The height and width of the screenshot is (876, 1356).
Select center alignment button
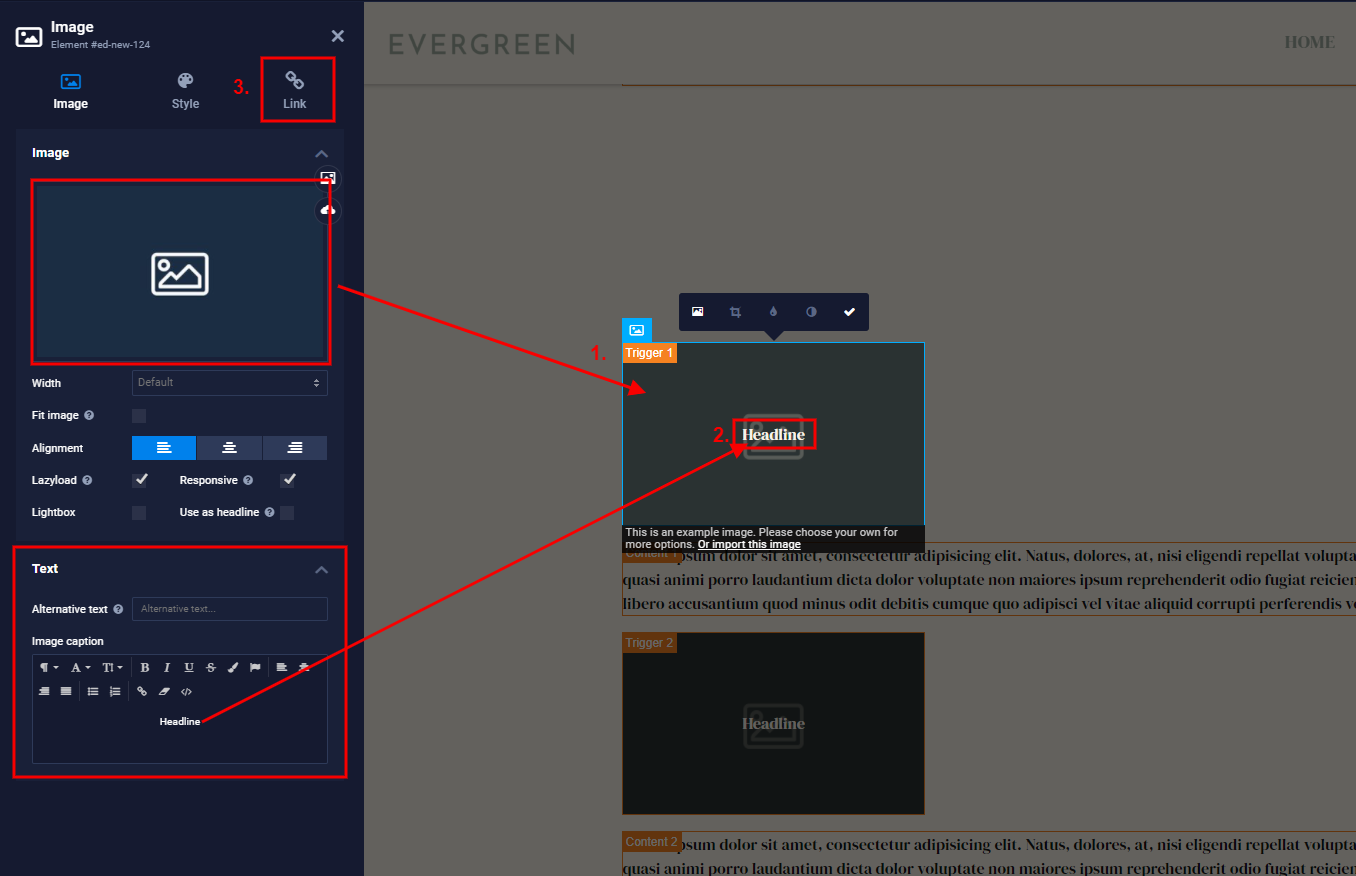(229, 448)
